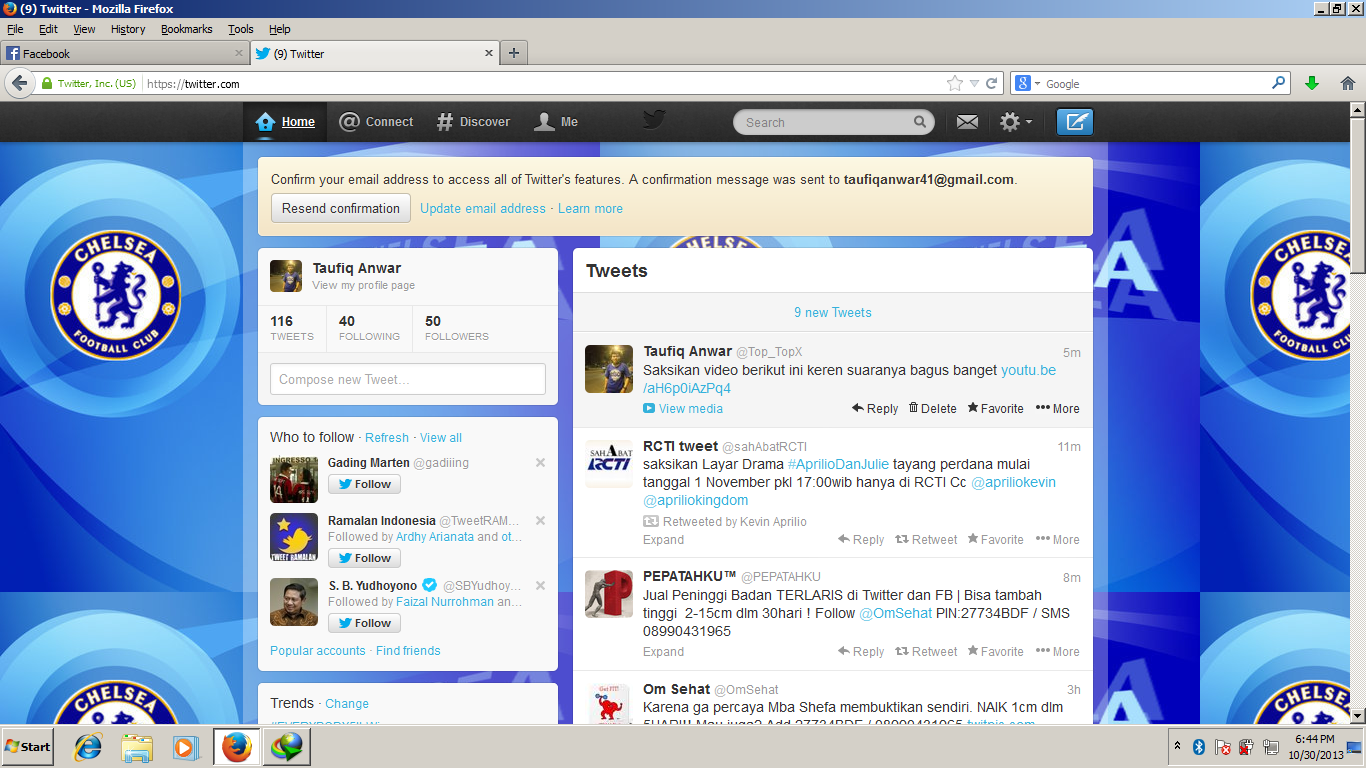Reply to the PEPATAHKU tweet
This screenshot has height=768, width=1366.
(861, 651)
